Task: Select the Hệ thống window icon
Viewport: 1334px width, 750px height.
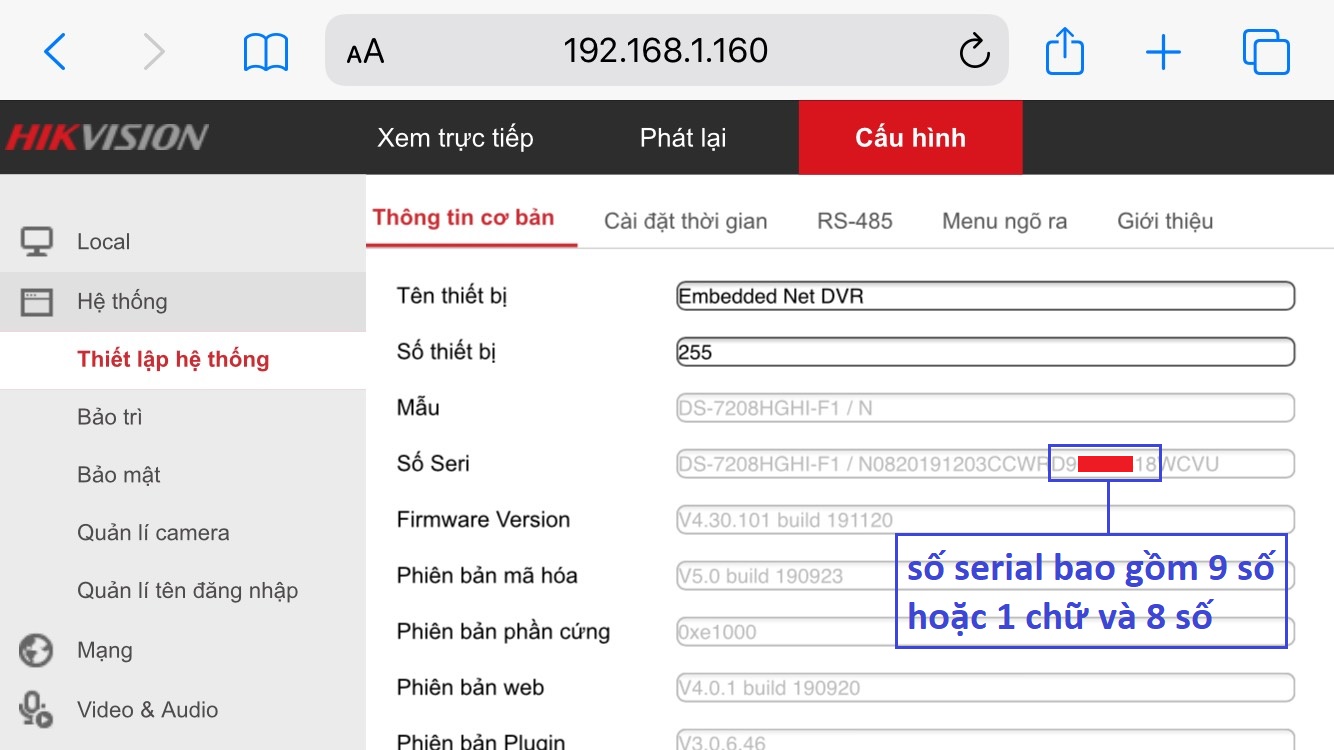Action: pyautogui.click(x=37, y=302)
